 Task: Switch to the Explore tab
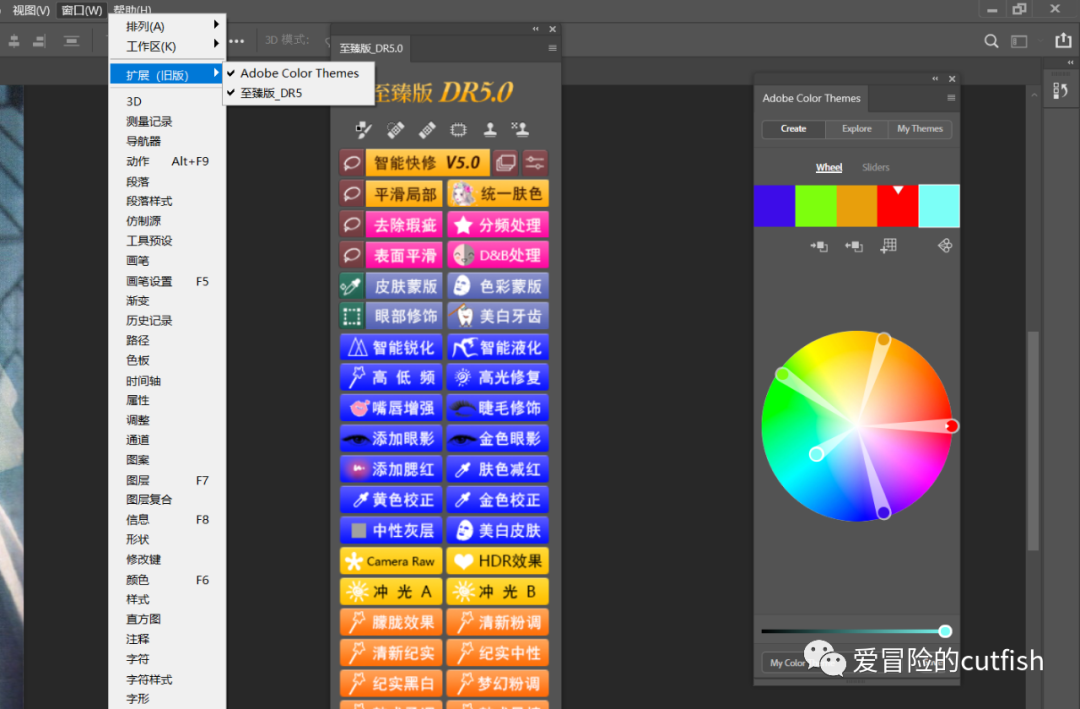click(857, 129)
